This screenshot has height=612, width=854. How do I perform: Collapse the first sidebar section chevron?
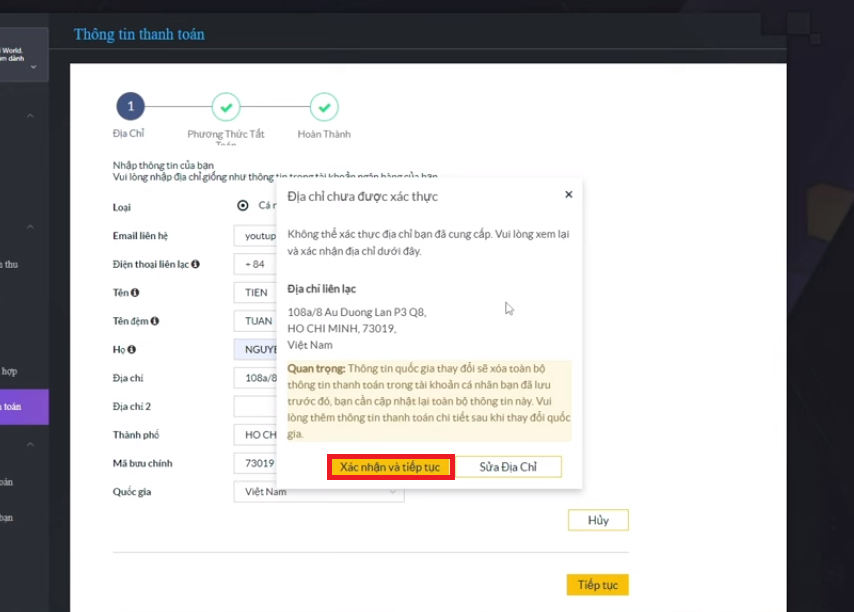(x=30, y=116)
